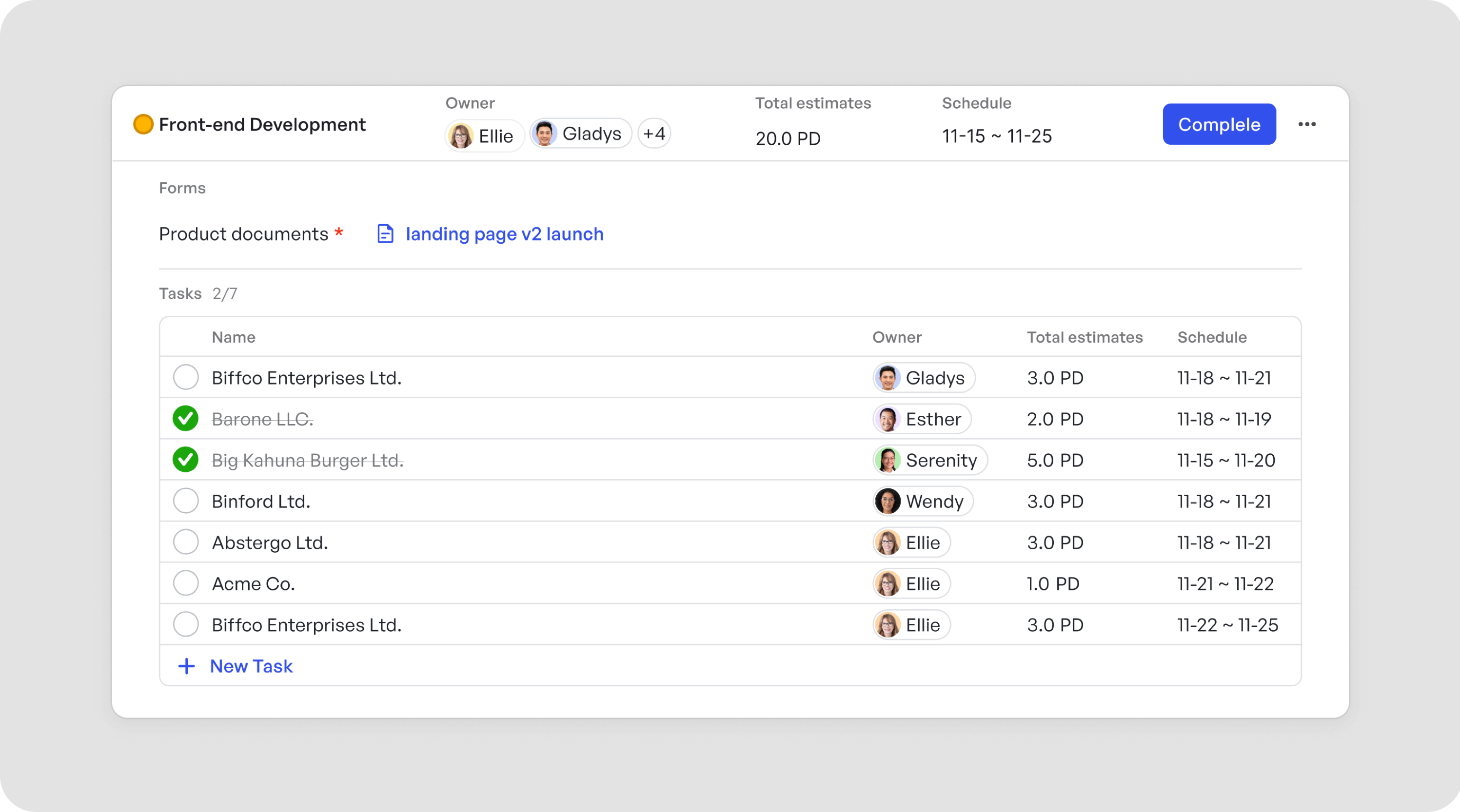Toggle Big Kahuna Burger Ltd. back to incomplete
Screen dimensions: 1460x812
186,460
